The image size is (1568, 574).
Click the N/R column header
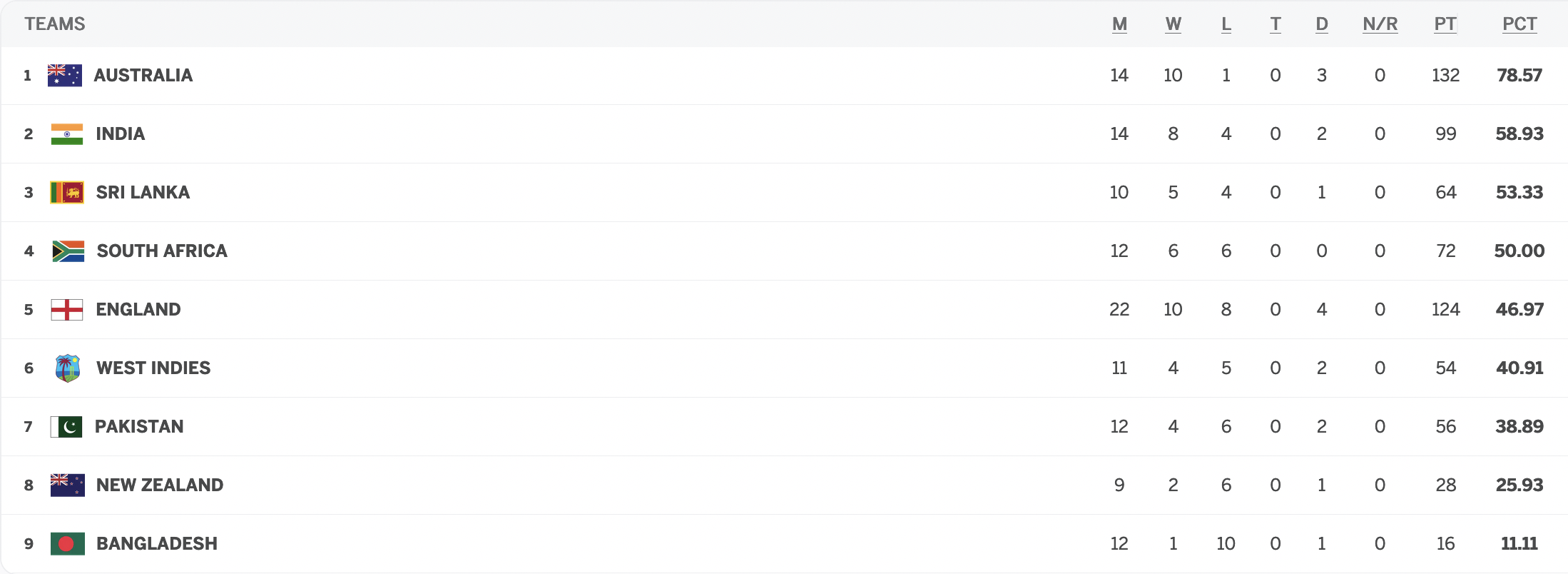(1380, 24)
